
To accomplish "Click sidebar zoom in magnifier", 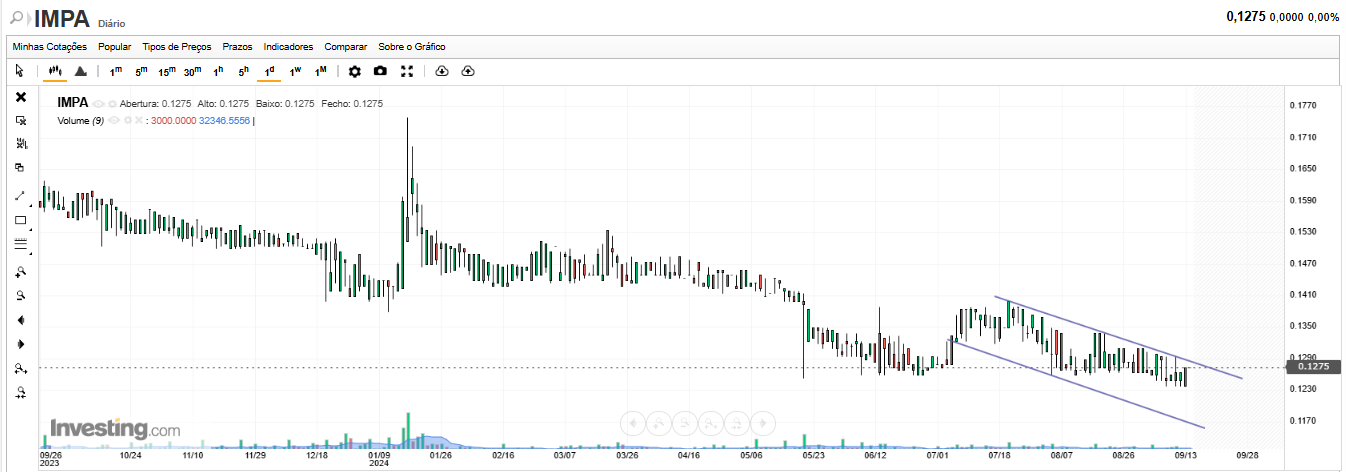I will tap(20, 271).
